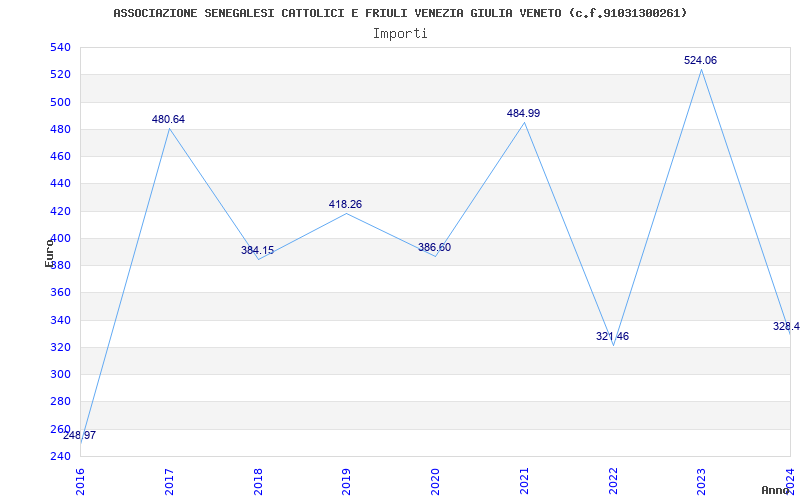Click the 2021 x-axis tick label
This screenshot has width=800, height=500.
[x=524, y=482]
